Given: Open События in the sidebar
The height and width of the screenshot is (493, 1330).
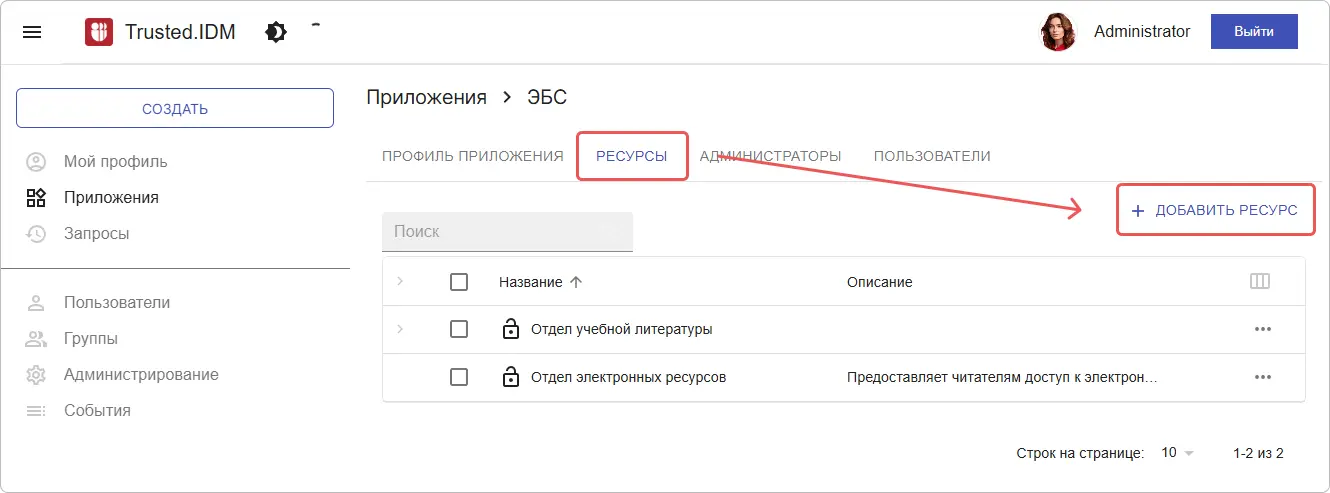Looking at the screenshot, I should tap(97, 410).
